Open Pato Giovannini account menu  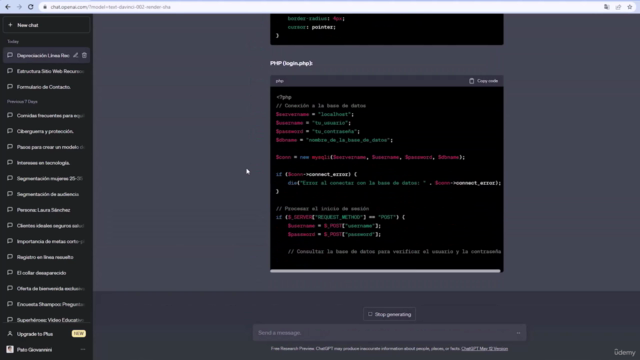tap(46, 350)
